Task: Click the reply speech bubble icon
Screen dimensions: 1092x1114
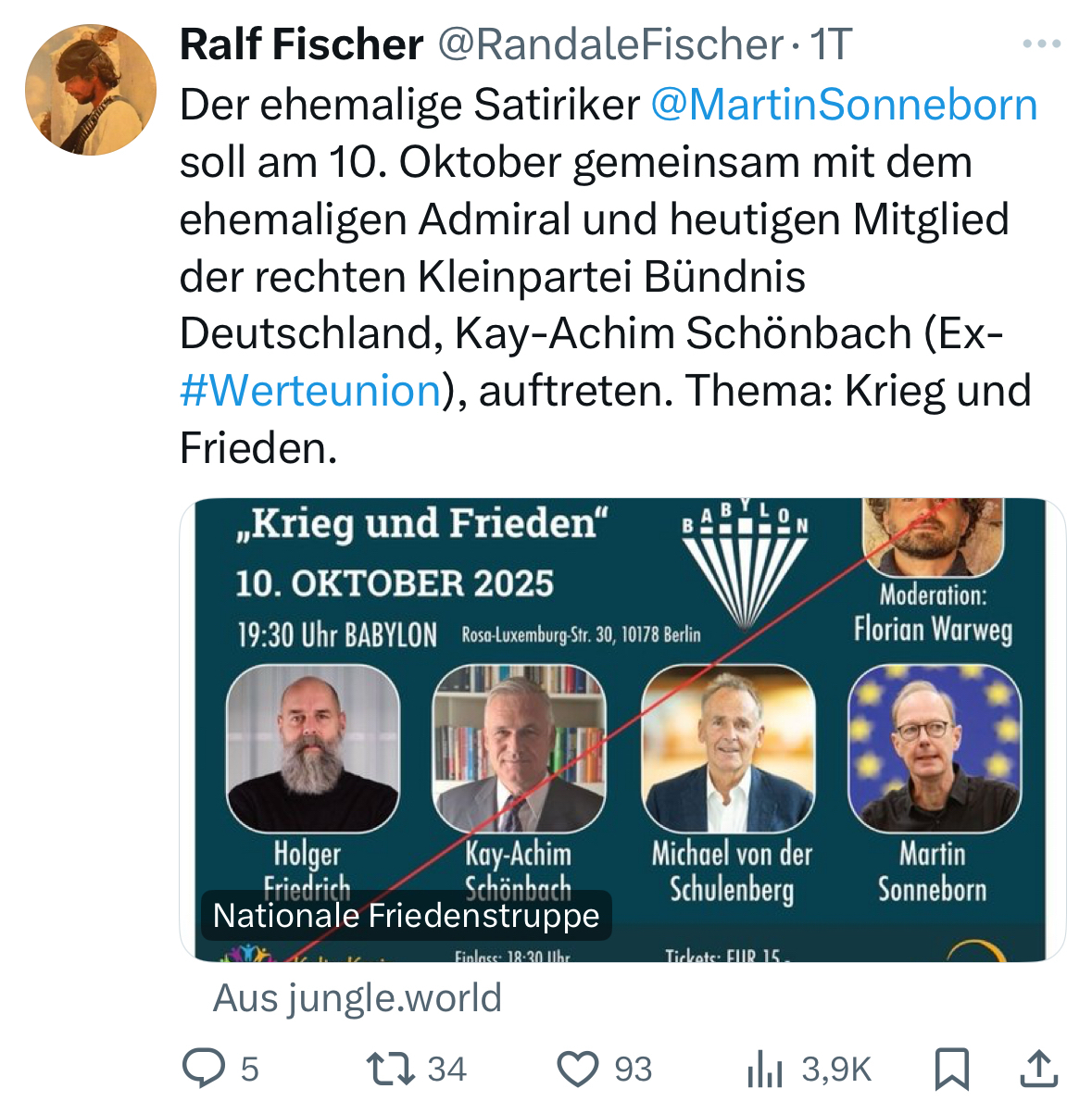Action: click(x=204, y=1068)
